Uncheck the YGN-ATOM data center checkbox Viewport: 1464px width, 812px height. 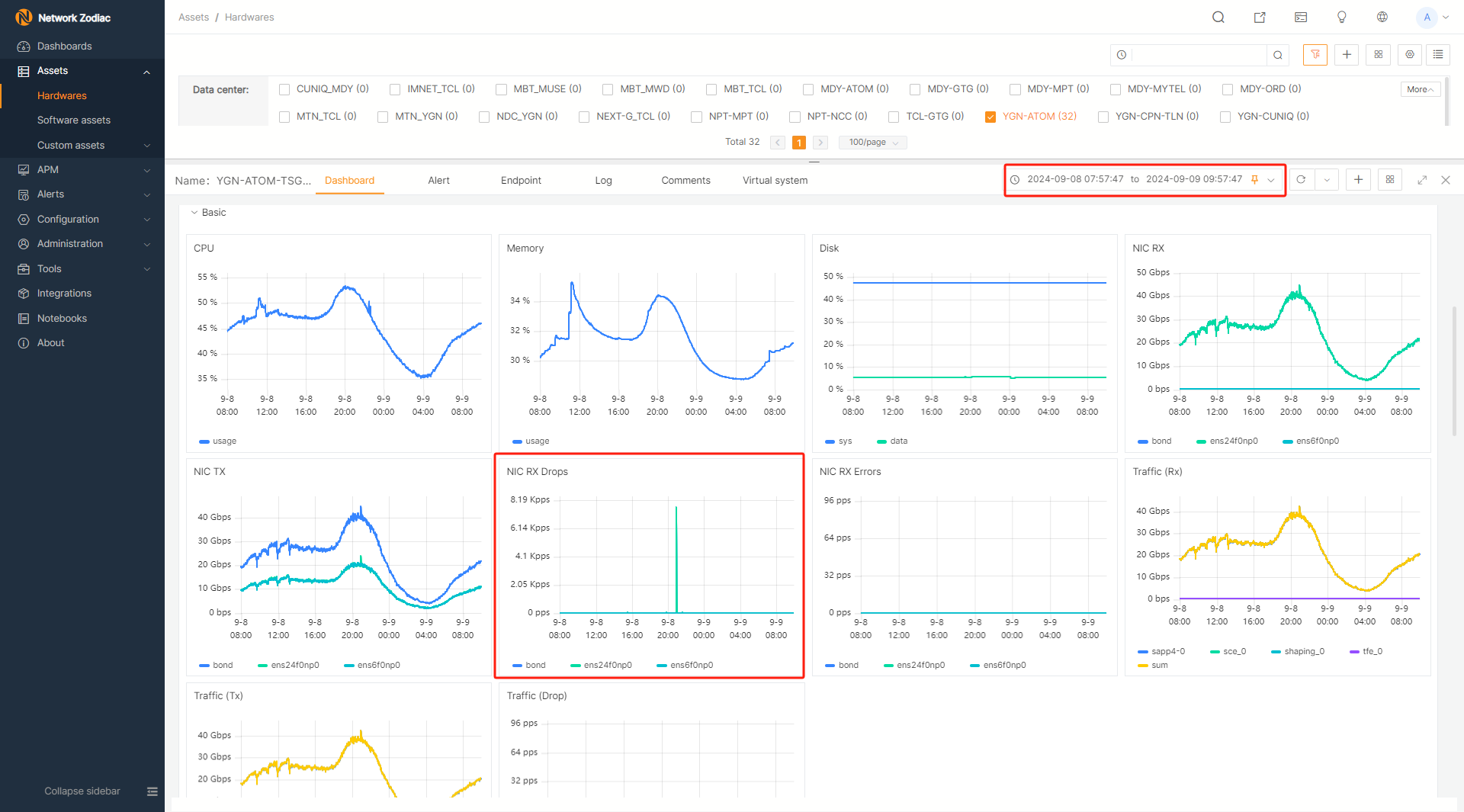990,117
